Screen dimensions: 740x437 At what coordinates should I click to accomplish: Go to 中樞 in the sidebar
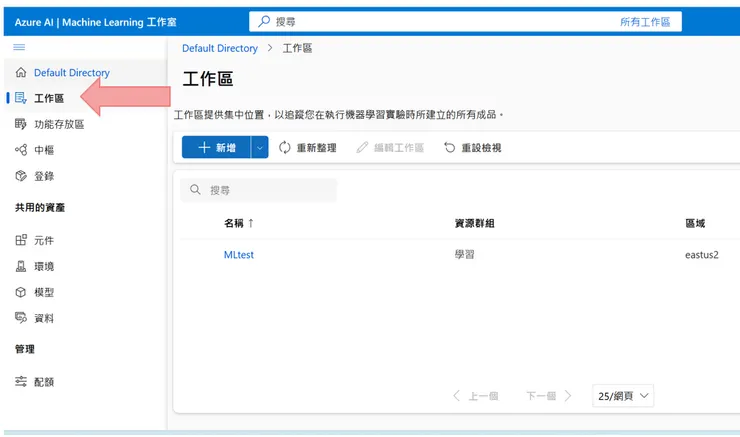click(x=44, y=150)
